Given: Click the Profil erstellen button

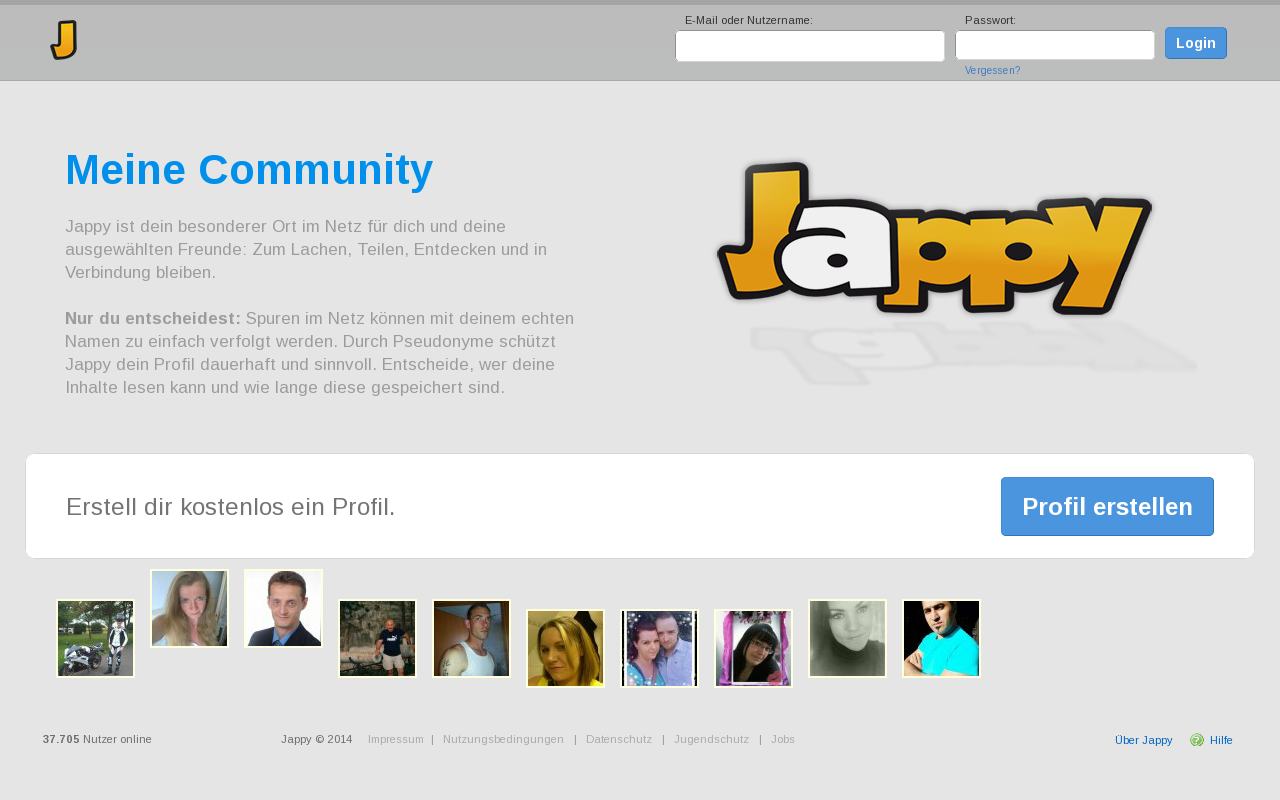Looking at the screenshot, I should point(1107,506).
